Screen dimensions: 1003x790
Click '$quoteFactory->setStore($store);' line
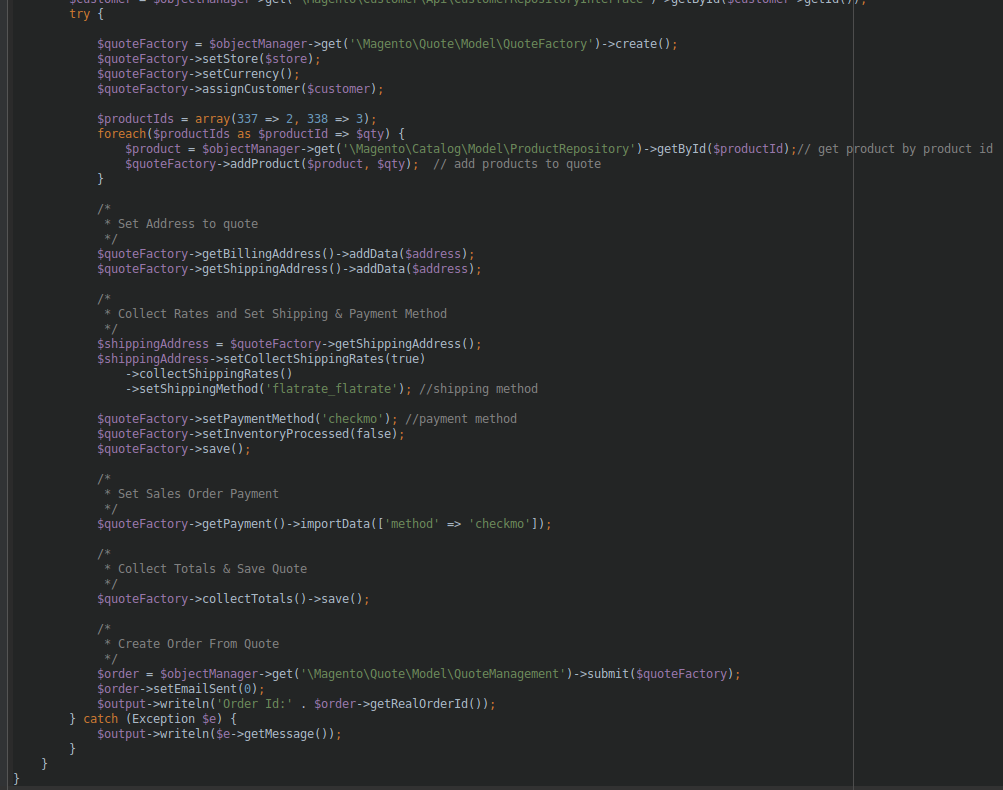[209, 59]
